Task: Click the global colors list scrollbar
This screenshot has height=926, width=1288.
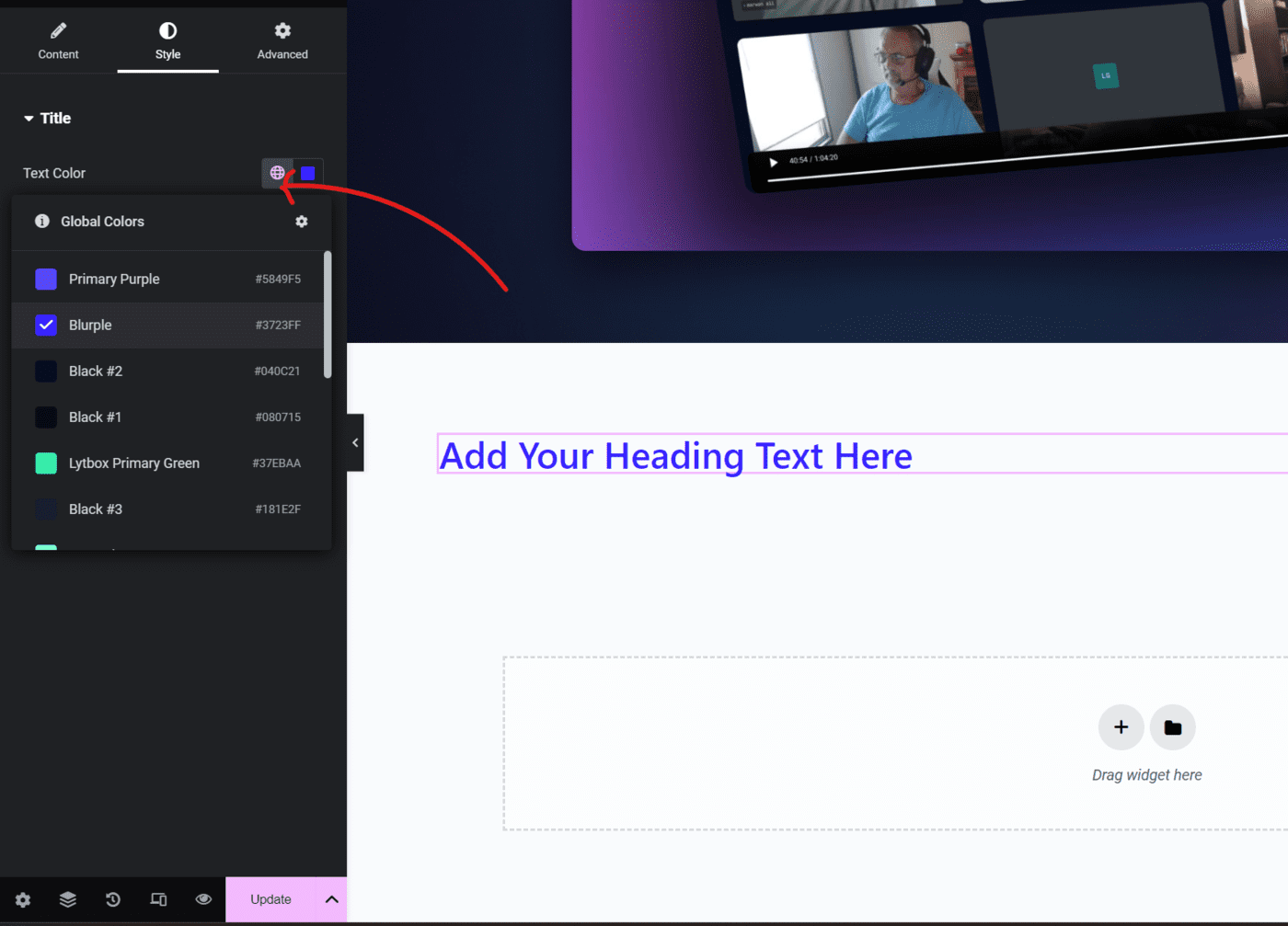Action: click(x=328, y=314)
